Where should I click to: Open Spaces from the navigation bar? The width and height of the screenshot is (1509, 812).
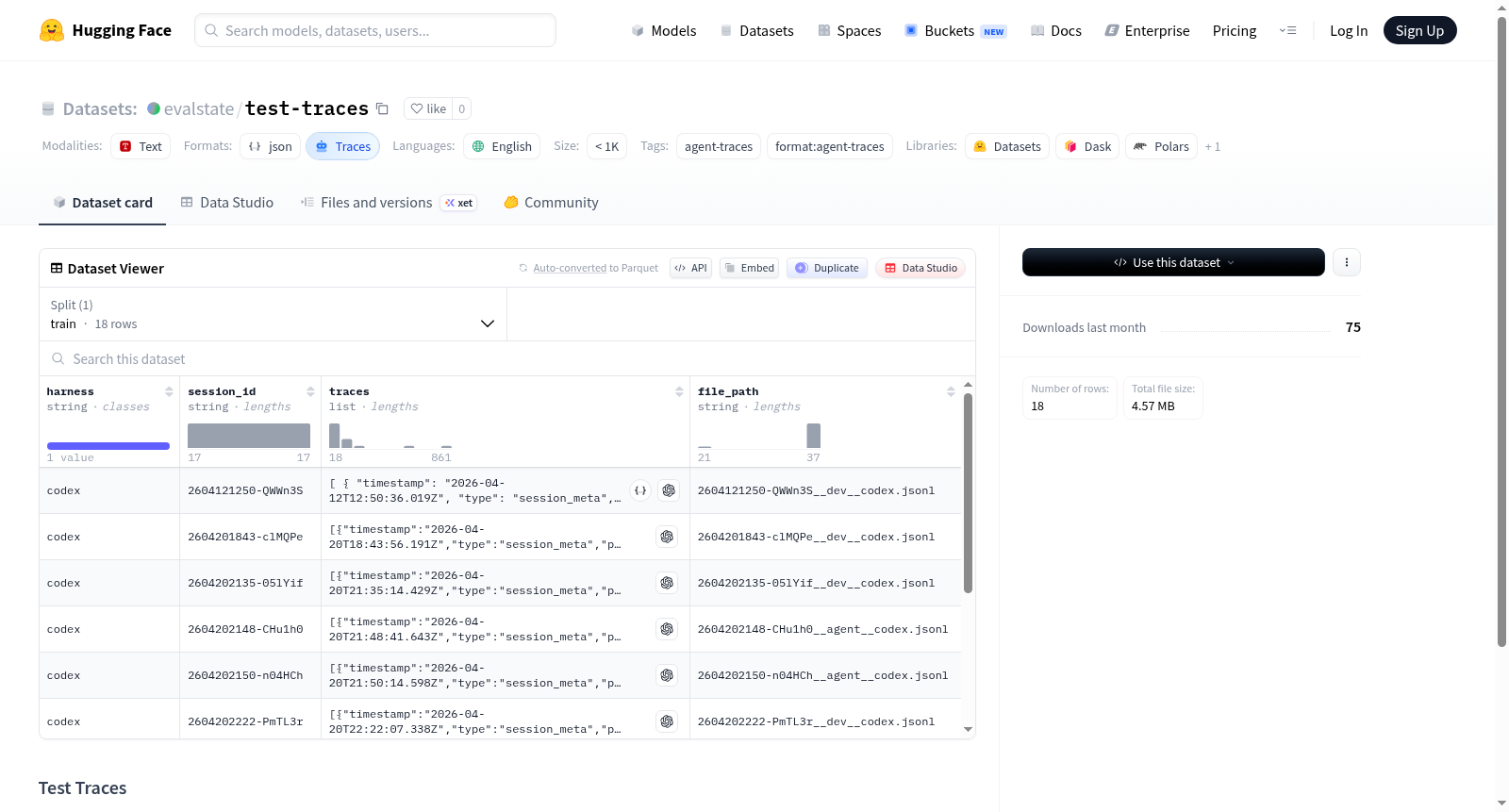click(849, 30)
